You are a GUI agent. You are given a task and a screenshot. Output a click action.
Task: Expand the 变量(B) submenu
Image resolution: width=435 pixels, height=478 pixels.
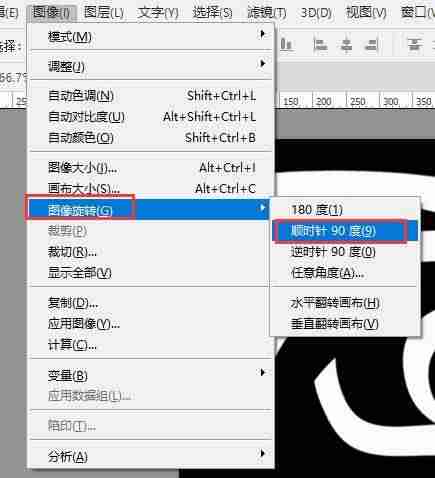[x=151, y=375]
